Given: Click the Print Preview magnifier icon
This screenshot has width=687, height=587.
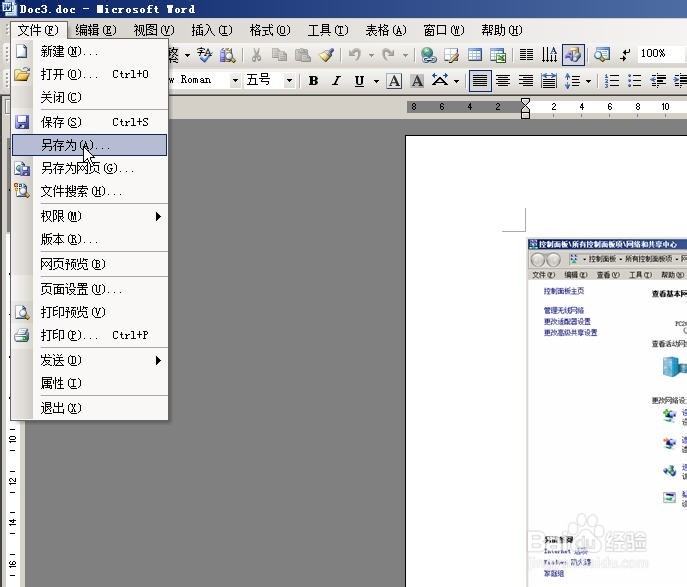Looking at the screenshot, I should click(x=22, y=312).
